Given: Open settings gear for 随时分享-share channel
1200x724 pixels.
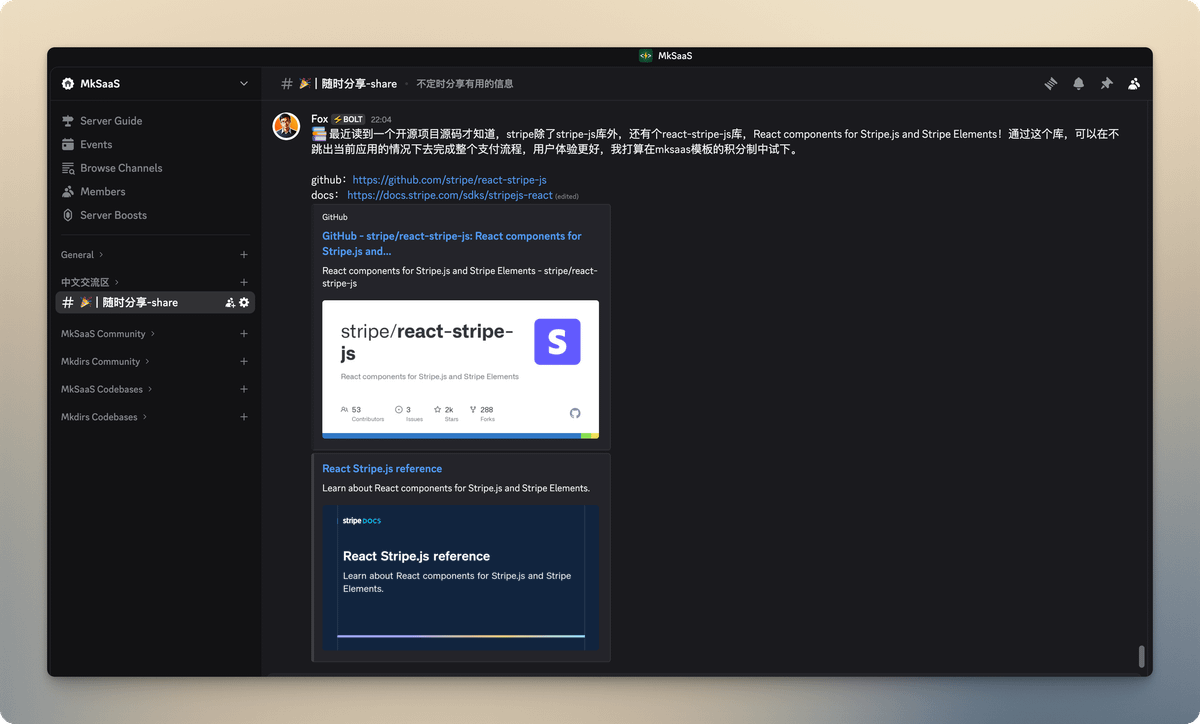Looking at the screenshot, I should tap(244, 302).
